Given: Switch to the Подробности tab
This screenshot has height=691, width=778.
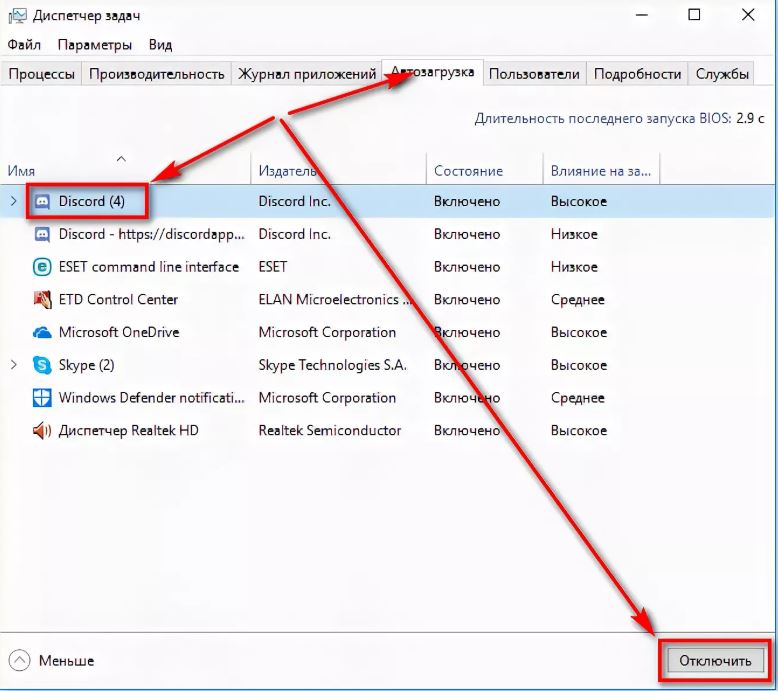Looking at the screenshot, I should point(637,74).
